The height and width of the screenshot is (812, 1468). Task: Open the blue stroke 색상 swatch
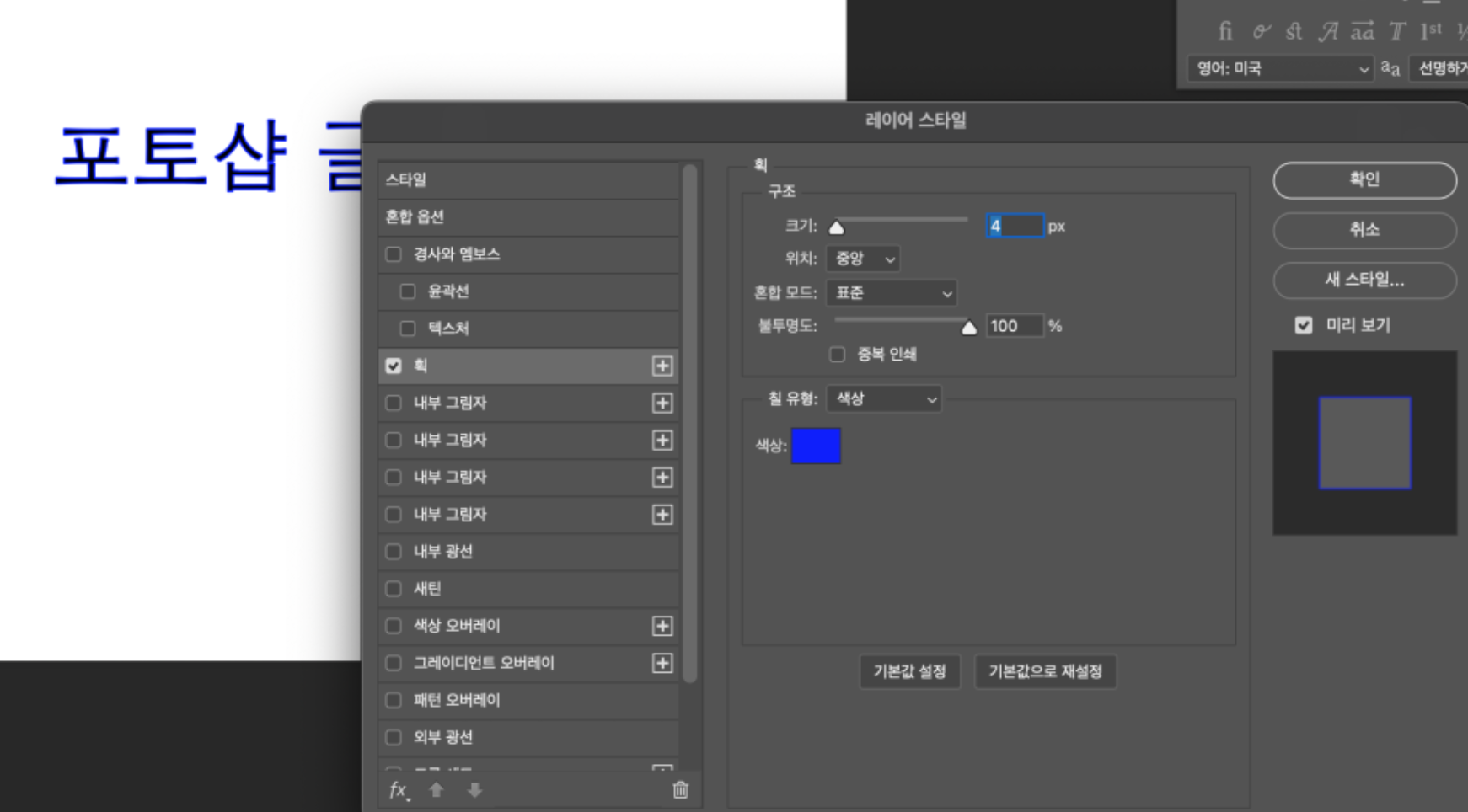point(816,446)
